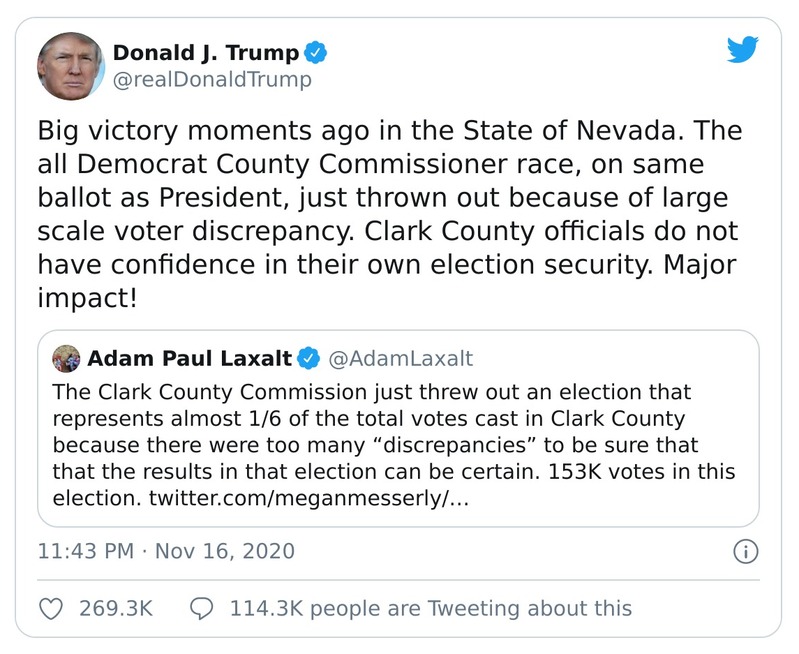Click the Adam Paul Laxalt name
The width and height of the screenshot is (799, 654).
pos(192,358)
